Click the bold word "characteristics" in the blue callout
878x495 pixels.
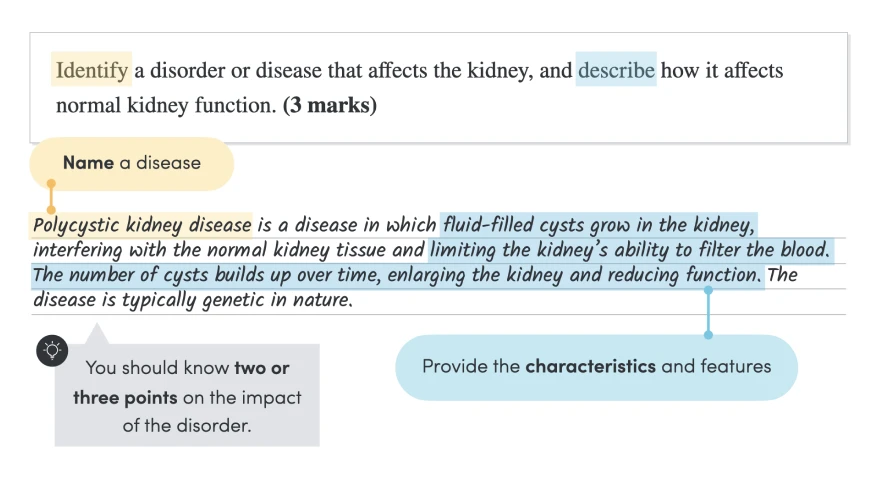pyautogui.click(x=591, y=366)
